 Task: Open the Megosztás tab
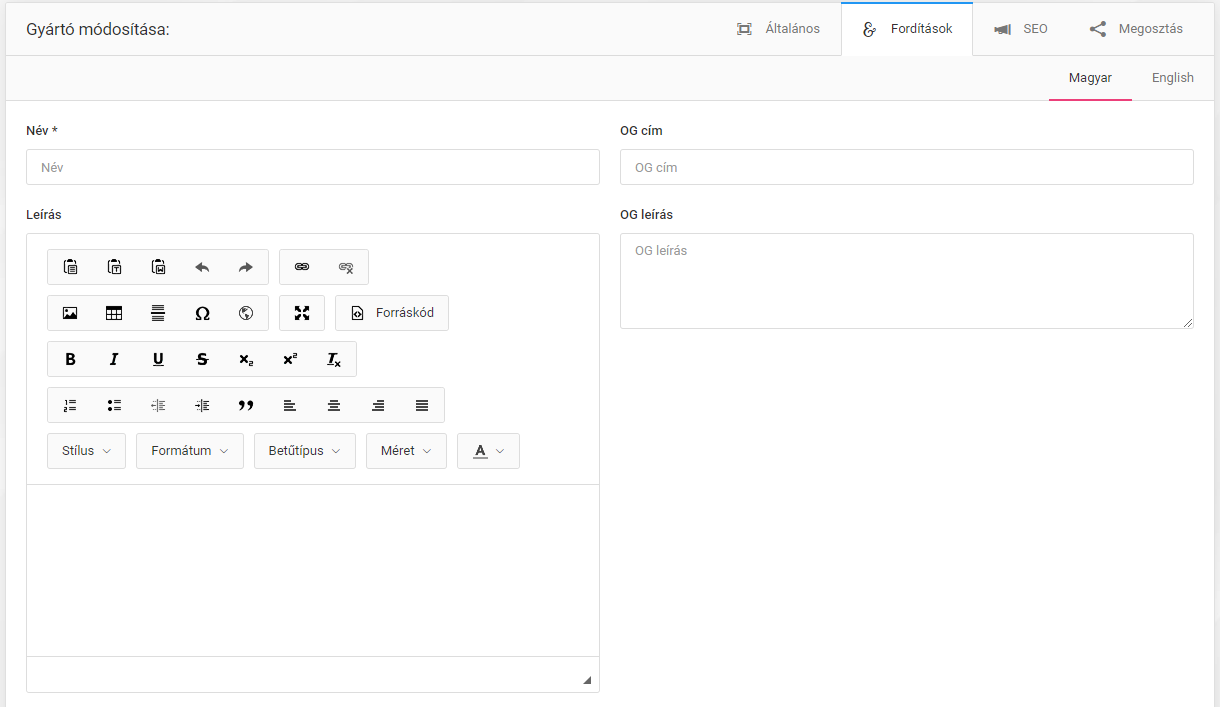pos(1136,29)
